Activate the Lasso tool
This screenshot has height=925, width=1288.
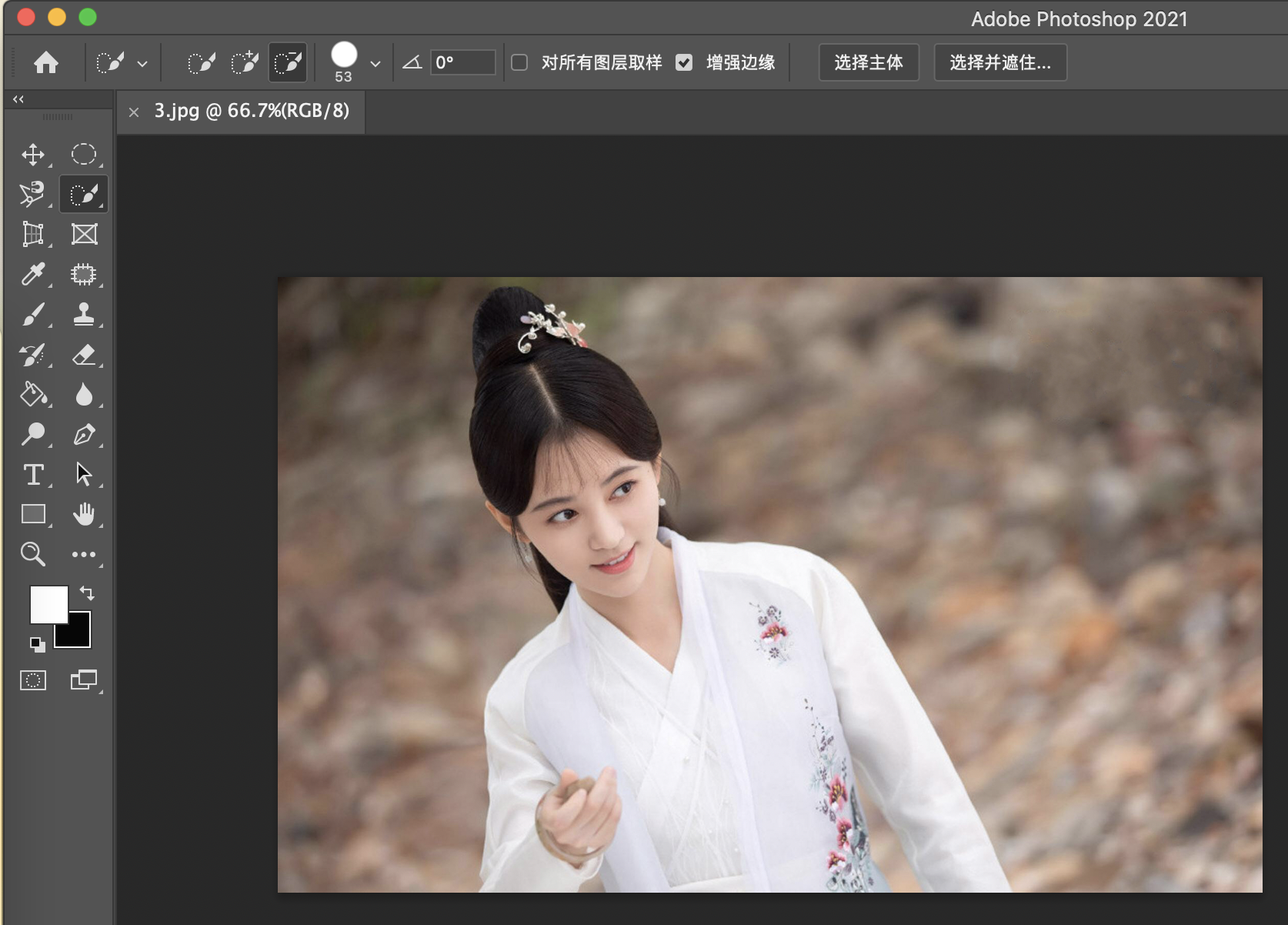click(x=33, y=194)
